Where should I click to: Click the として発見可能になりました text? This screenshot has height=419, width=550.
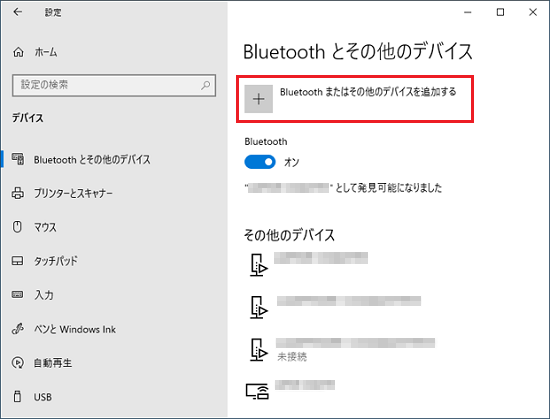389,188
